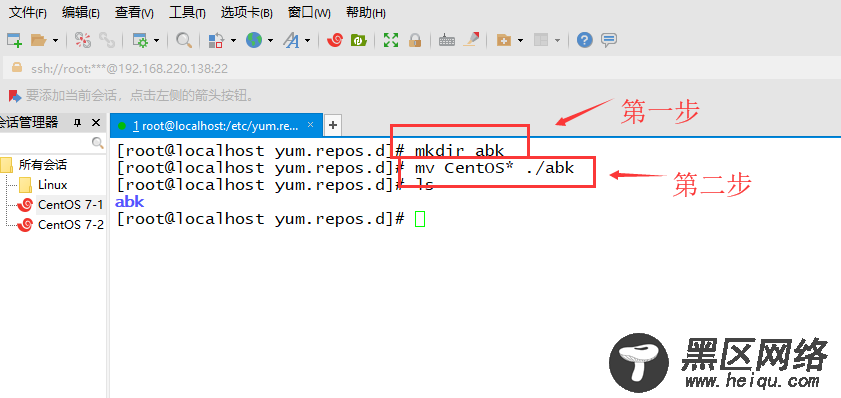The width and height of the screenshot is (841, 398).
Task: Toggle full screen with green arrows icon
Action: (391, 40)
